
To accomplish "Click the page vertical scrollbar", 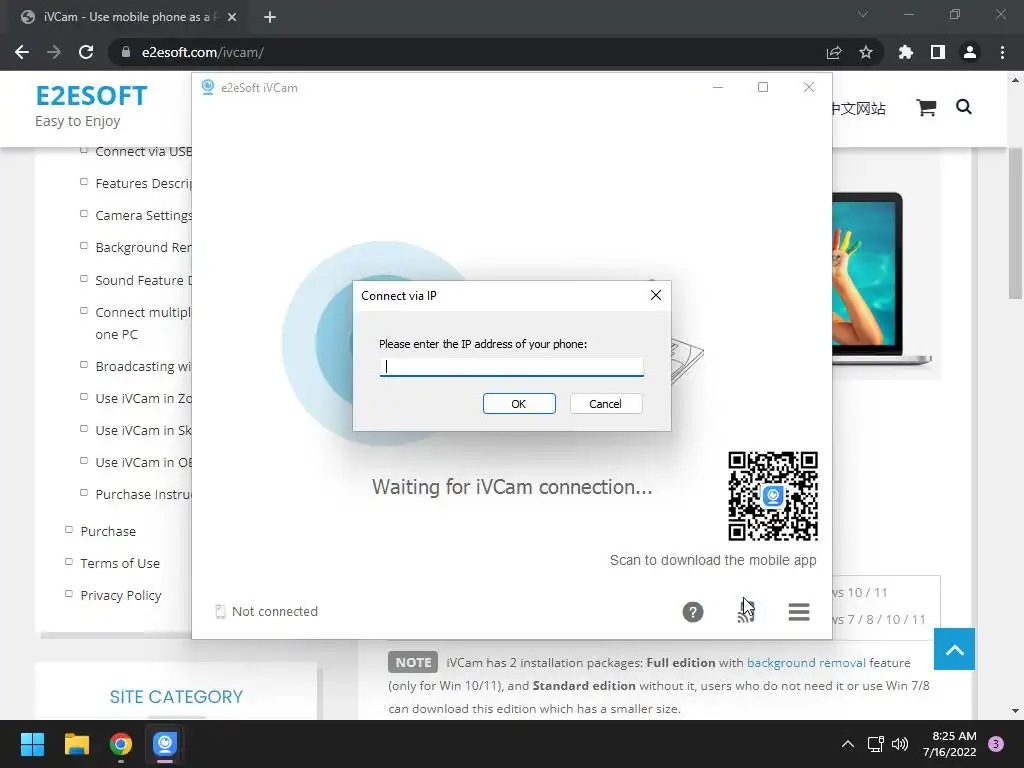I will click(x=1015, y=223).
